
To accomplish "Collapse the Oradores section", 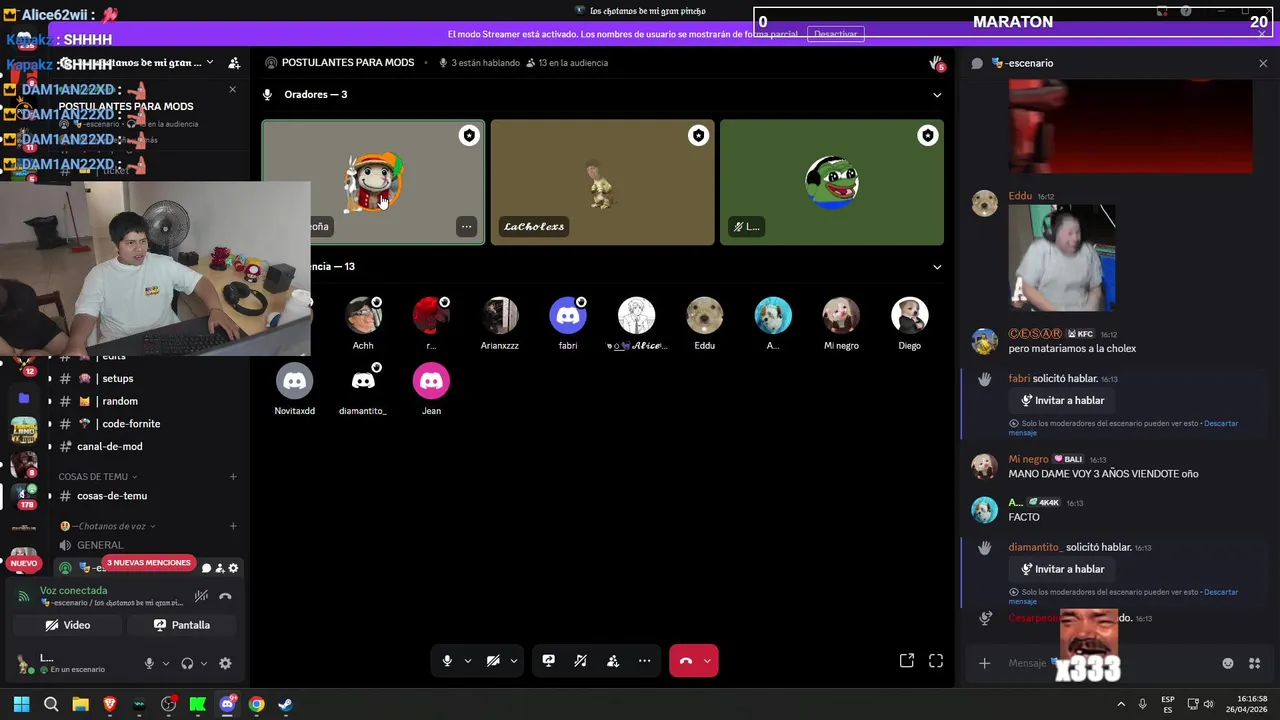I will click(937, 95).
